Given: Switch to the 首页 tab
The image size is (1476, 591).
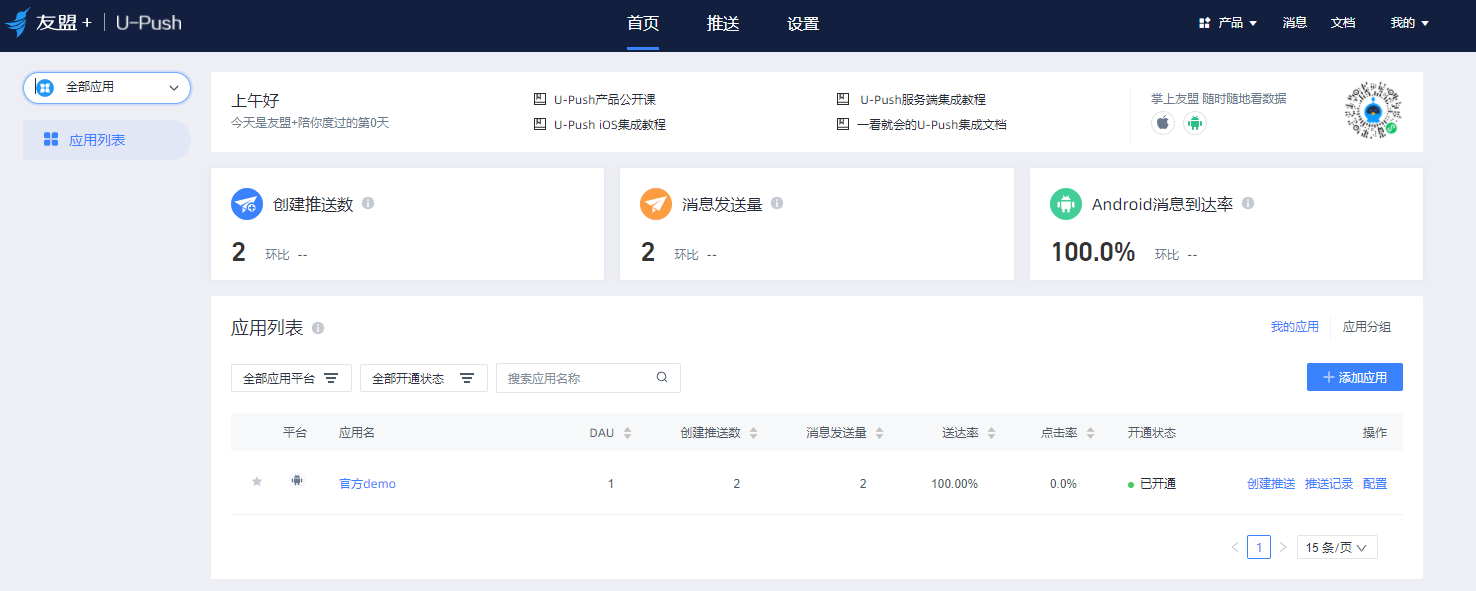Looking at the screenshot, I should pyautogui.click(x=643, y=24).
